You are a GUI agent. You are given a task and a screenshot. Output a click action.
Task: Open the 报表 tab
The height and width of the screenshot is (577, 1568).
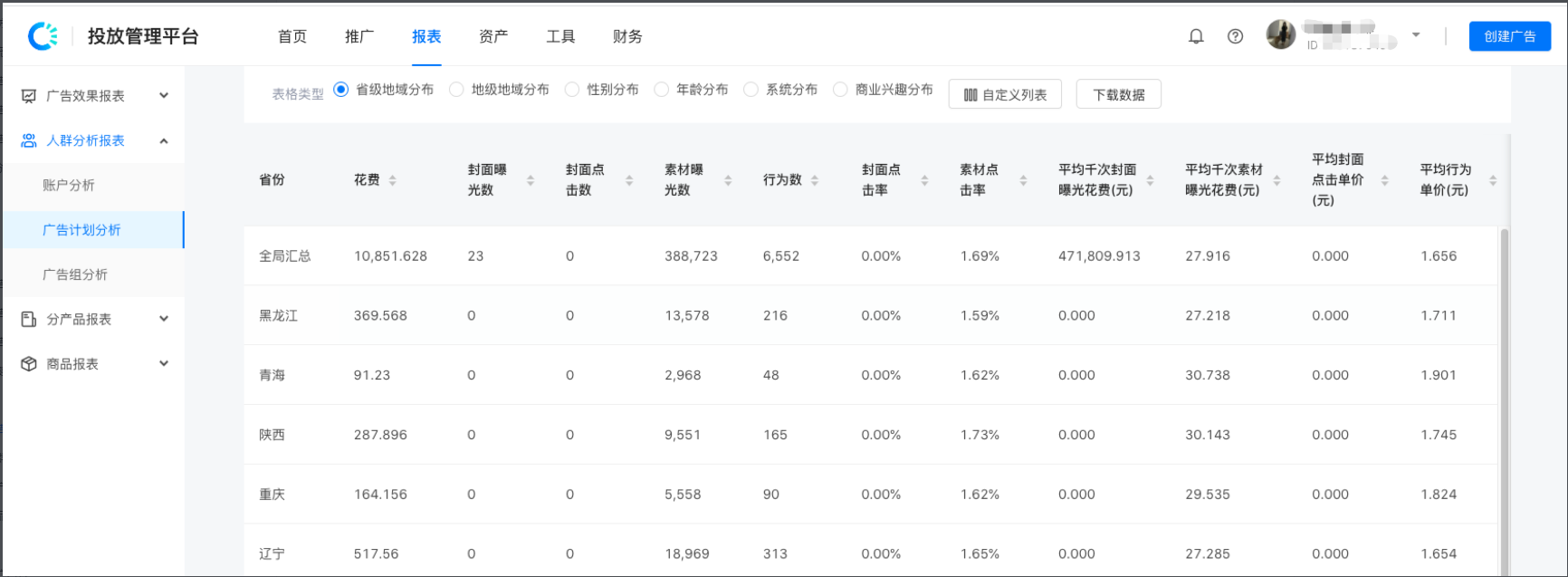[x=426, y=36]
